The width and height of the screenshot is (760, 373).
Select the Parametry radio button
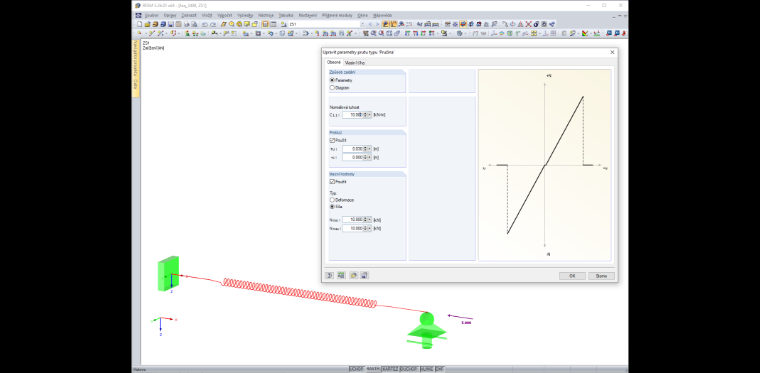[x=332, y=80]
